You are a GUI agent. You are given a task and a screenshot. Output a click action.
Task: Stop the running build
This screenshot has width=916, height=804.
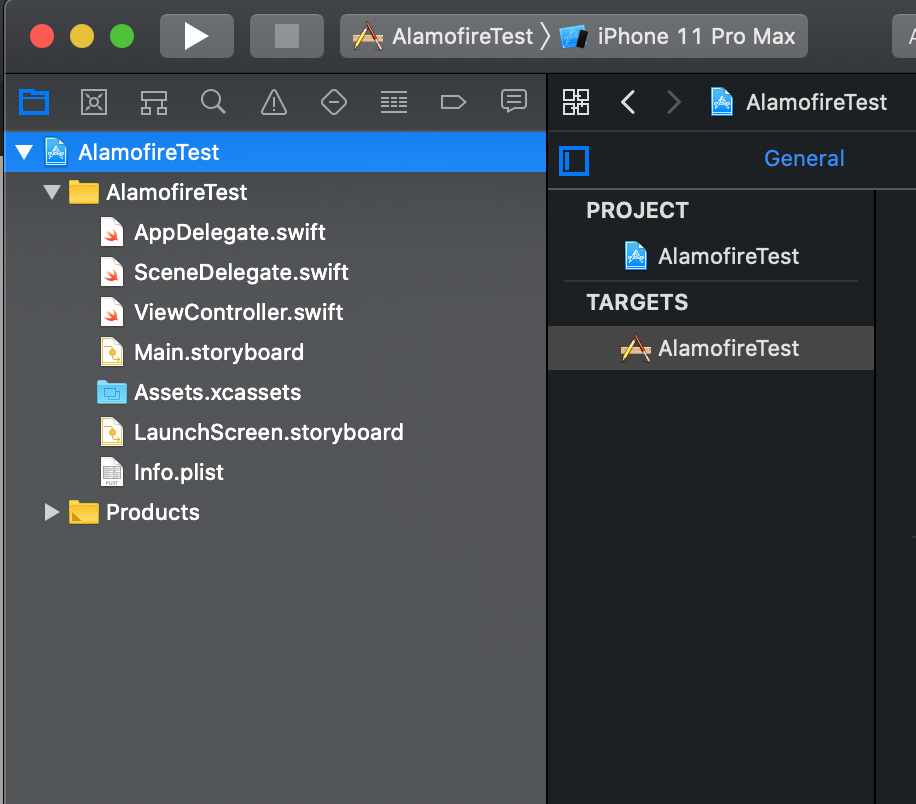click(287, 36)
